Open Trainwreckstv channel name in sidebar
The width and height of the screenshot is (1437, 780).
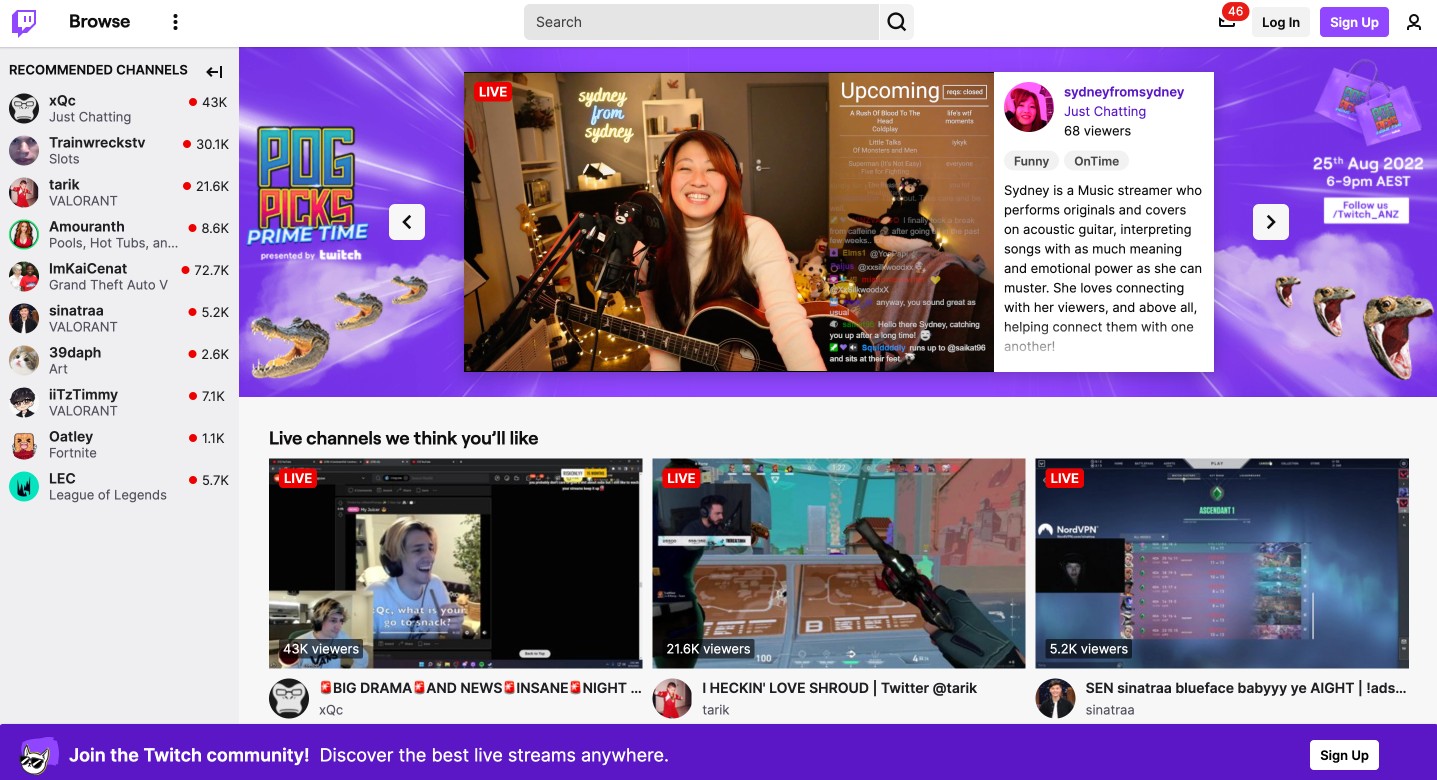coord(97,143)
